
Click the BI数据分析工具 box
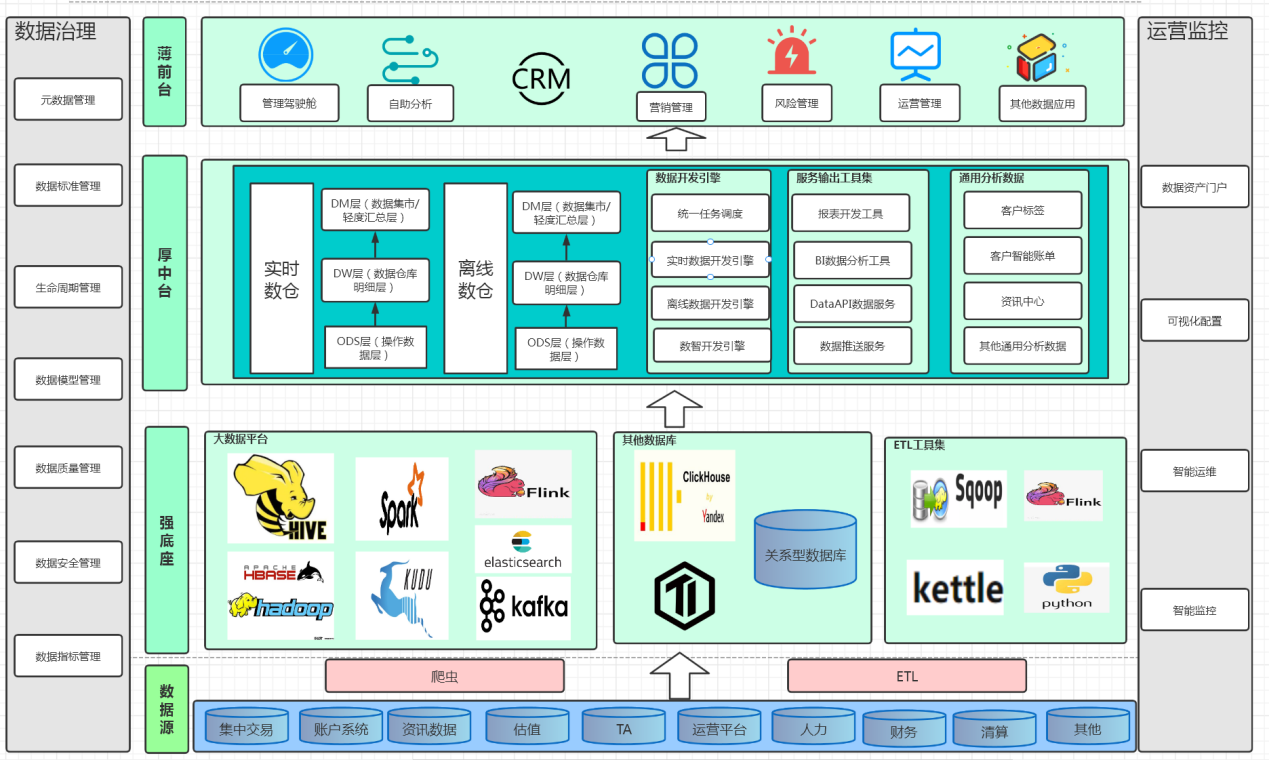[853, 260]
